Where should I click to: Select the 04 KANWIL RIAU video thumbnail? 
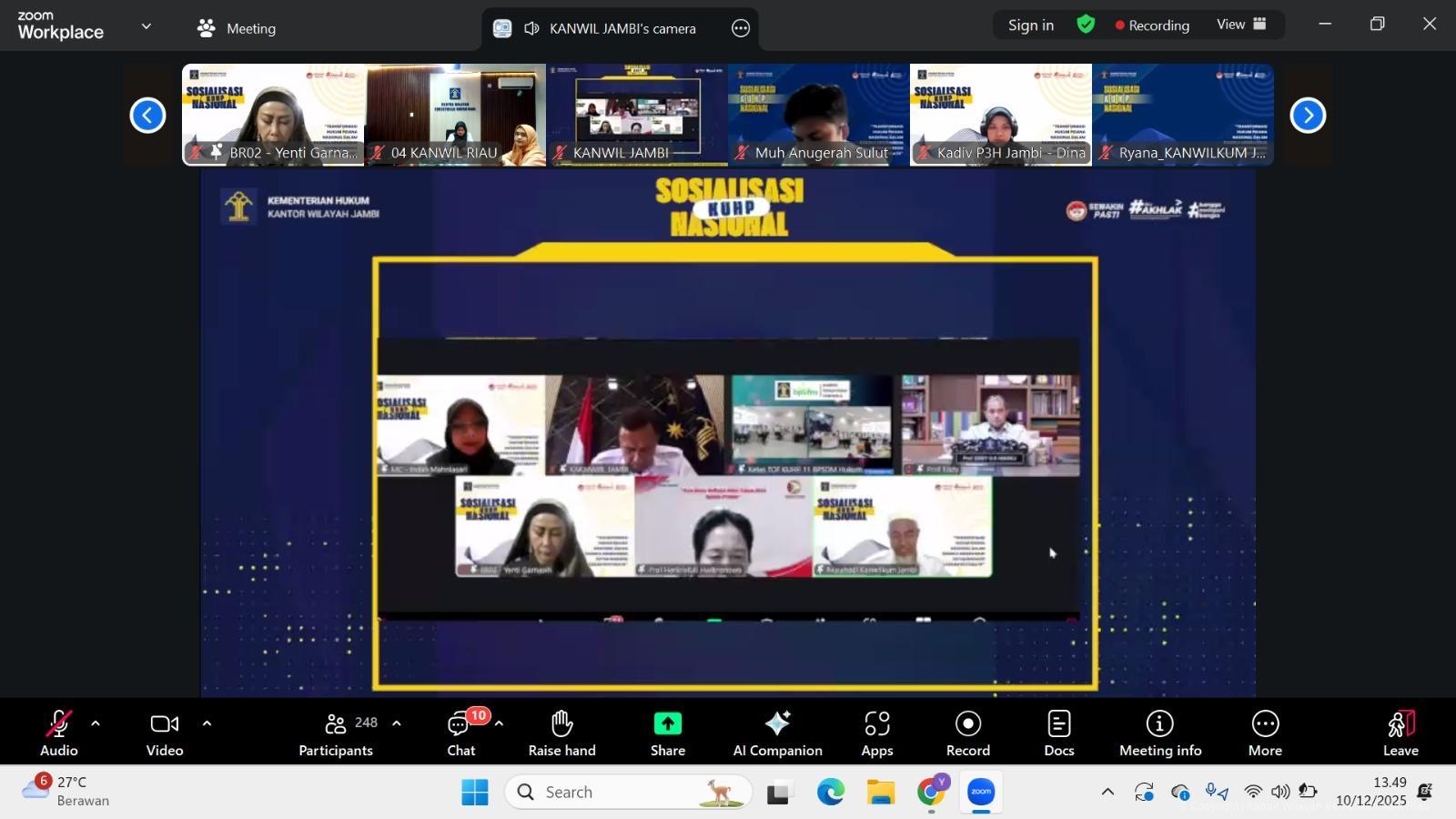pyautogui.click(x=455, y=115)
